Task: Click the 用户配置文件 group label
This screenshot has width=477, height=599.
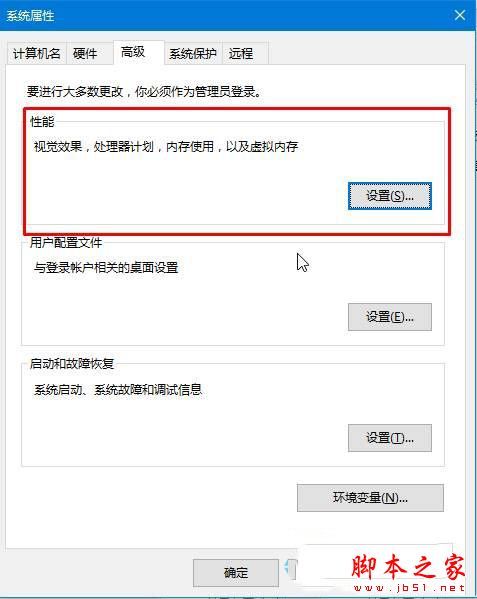Action: pos(66,242)
